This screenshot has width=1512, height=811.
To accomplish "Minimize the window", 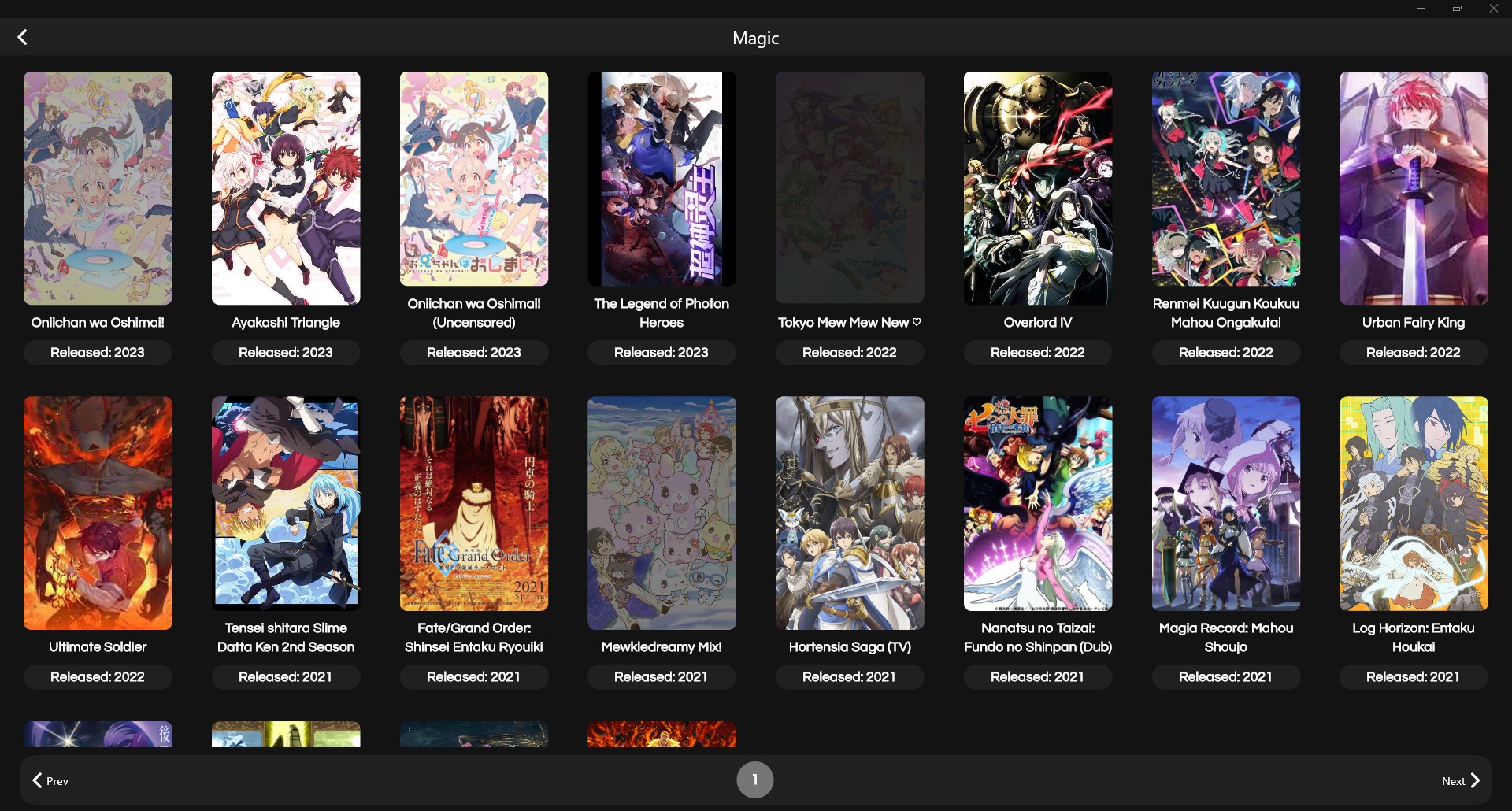I will 1421,9.
